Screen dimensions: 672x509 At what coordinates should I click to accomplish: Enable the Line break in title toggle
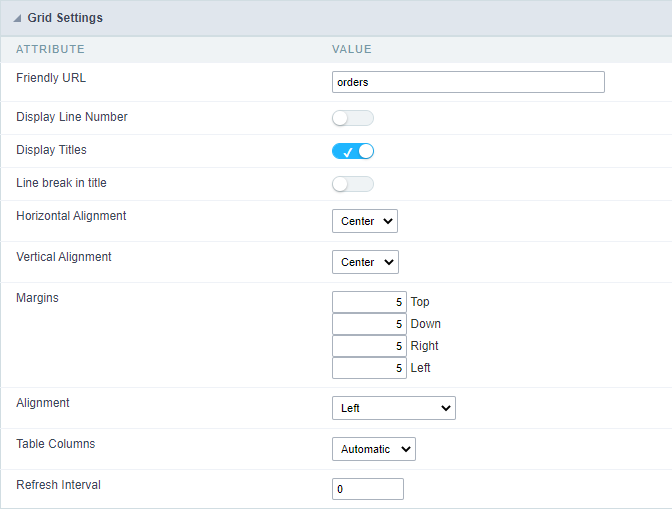coord(353,184)
